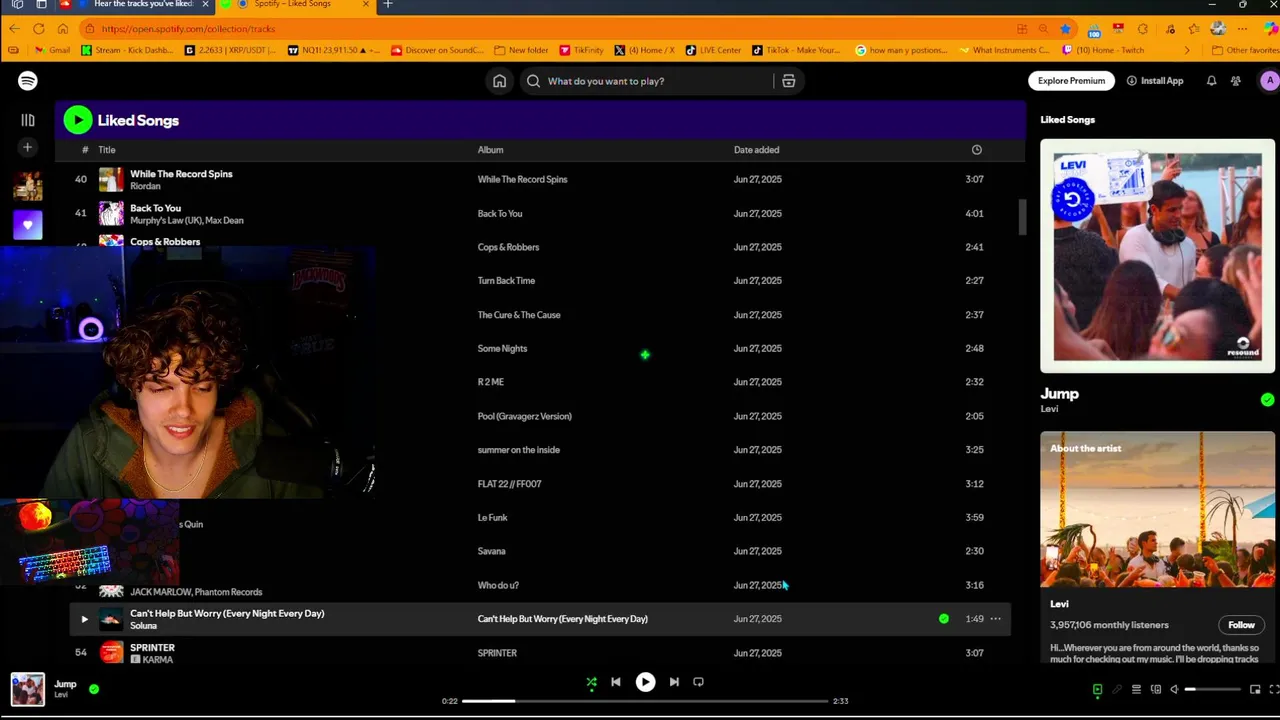Click the Jump album cover in Now Playing panel
1280x720 pixels.
pos(1157,256)
